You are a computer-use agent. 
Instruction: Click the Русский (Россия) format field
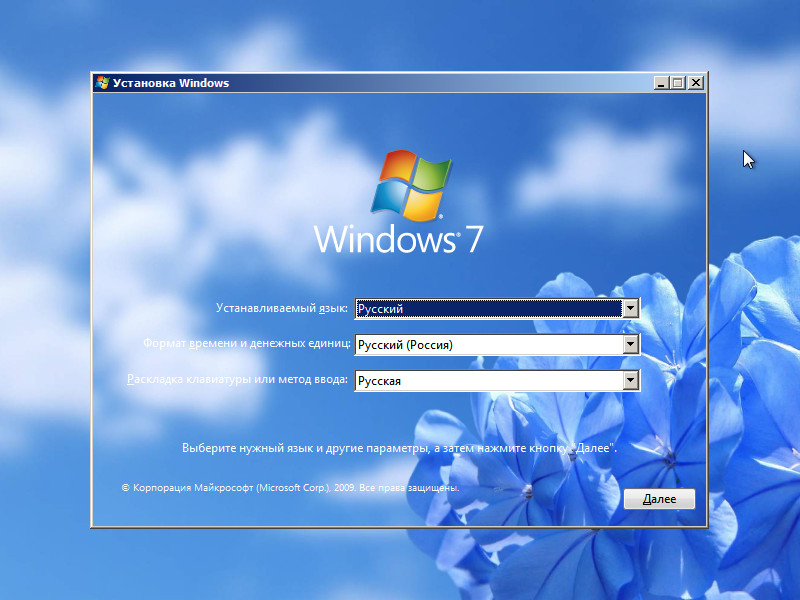tap(488, 345)
